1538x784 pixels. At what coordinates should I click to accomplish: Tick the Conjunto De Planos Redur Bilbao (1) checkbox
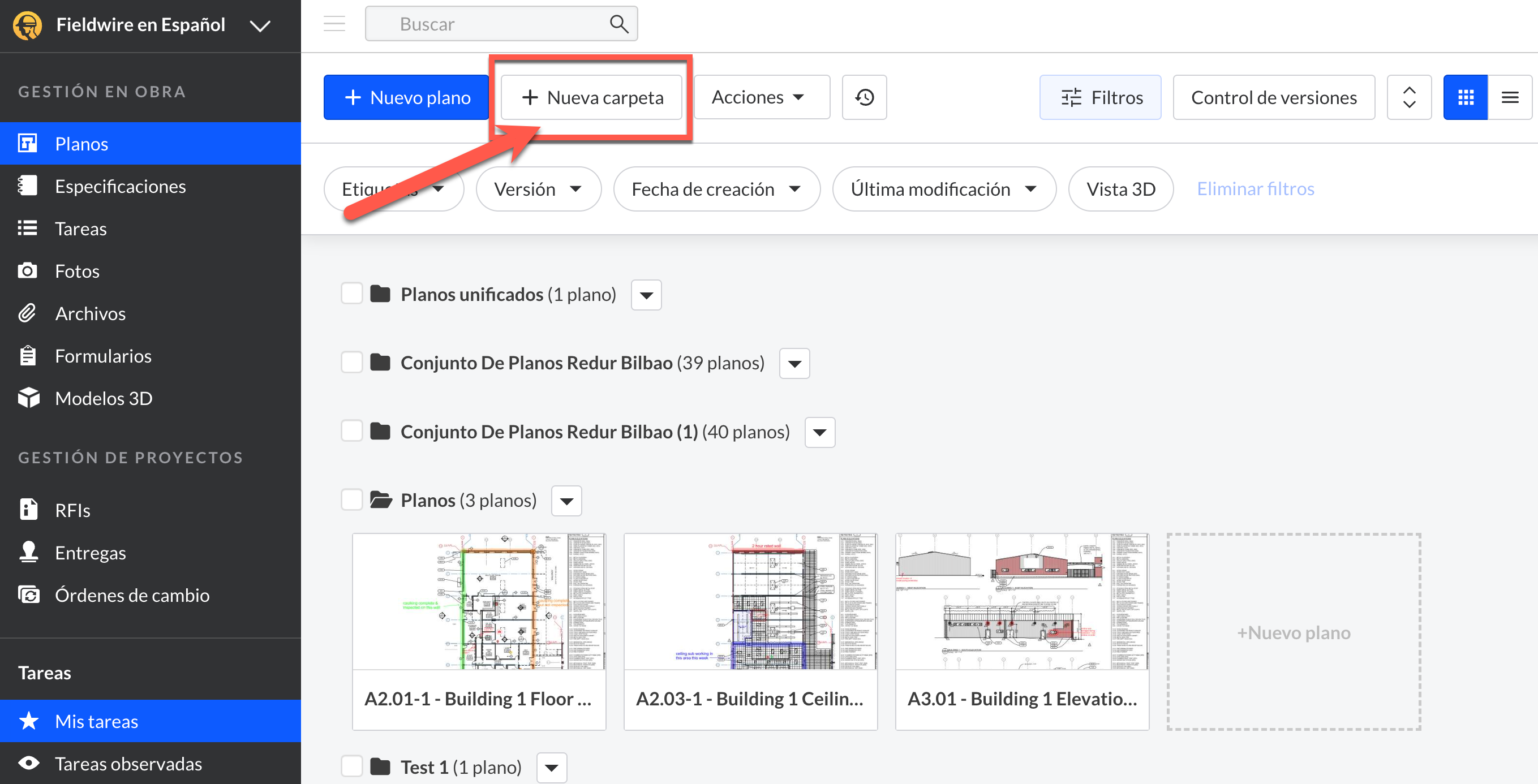pos(351,431)
